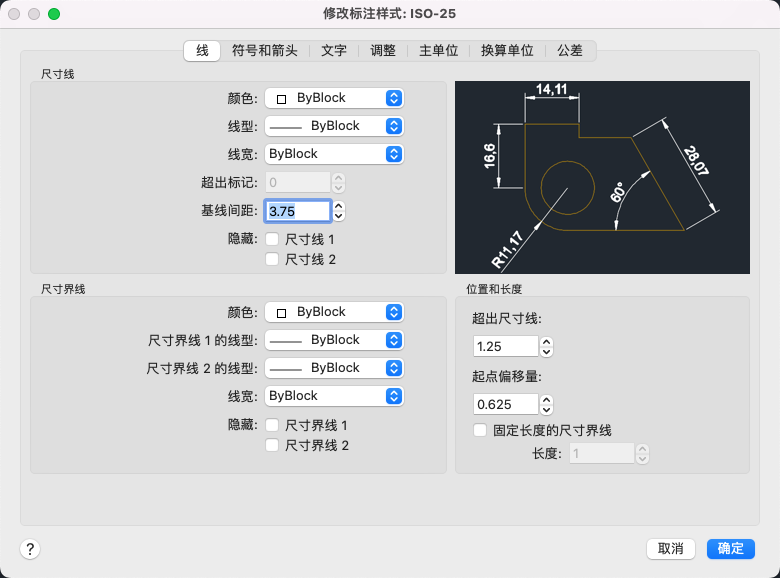Switch to the 符号和箭头 tab
The height and width of the screenshot is (578, 780).
(265, 51)
